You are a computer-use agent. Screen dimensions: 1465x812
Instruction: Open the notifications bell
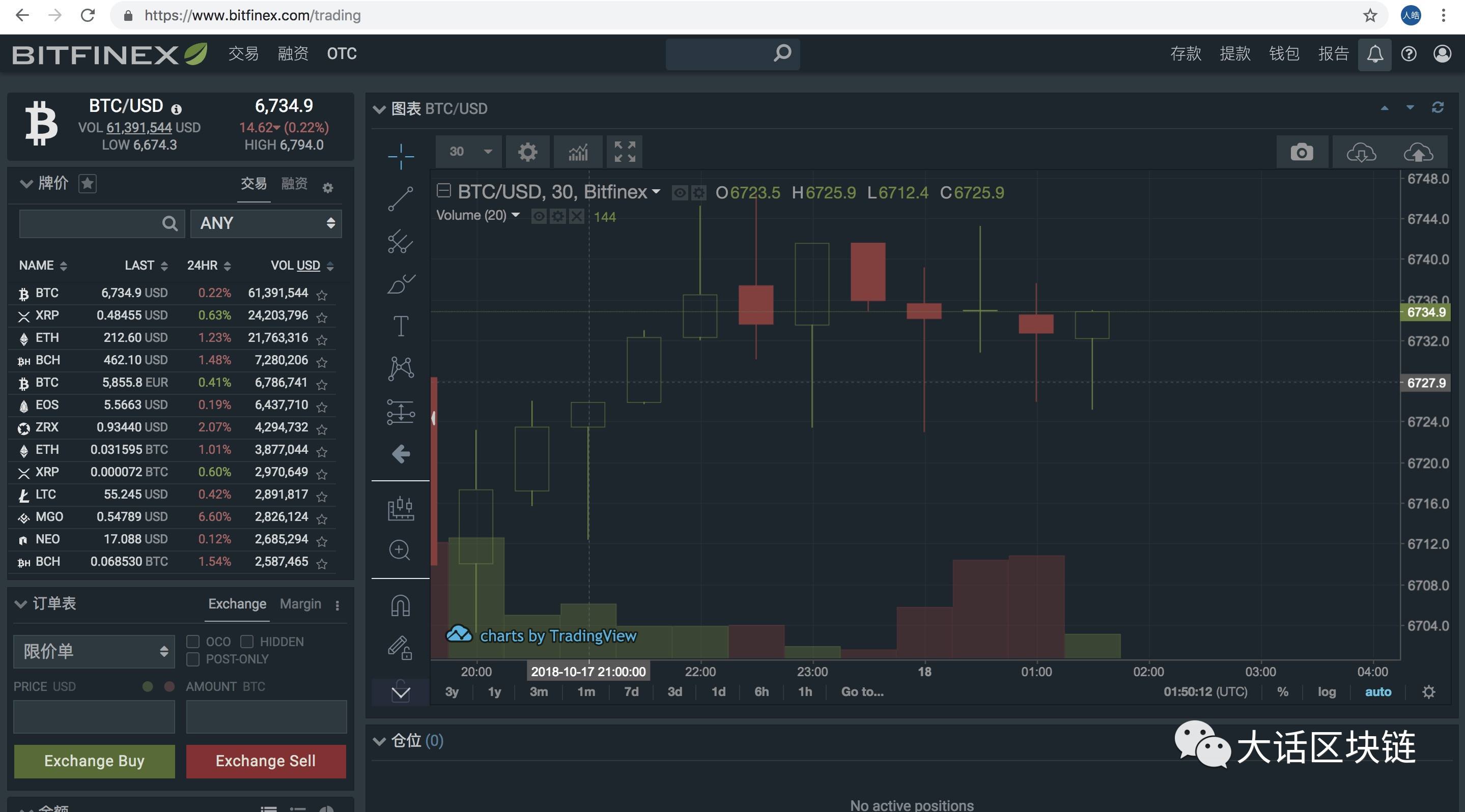[x=1374, y=54]
